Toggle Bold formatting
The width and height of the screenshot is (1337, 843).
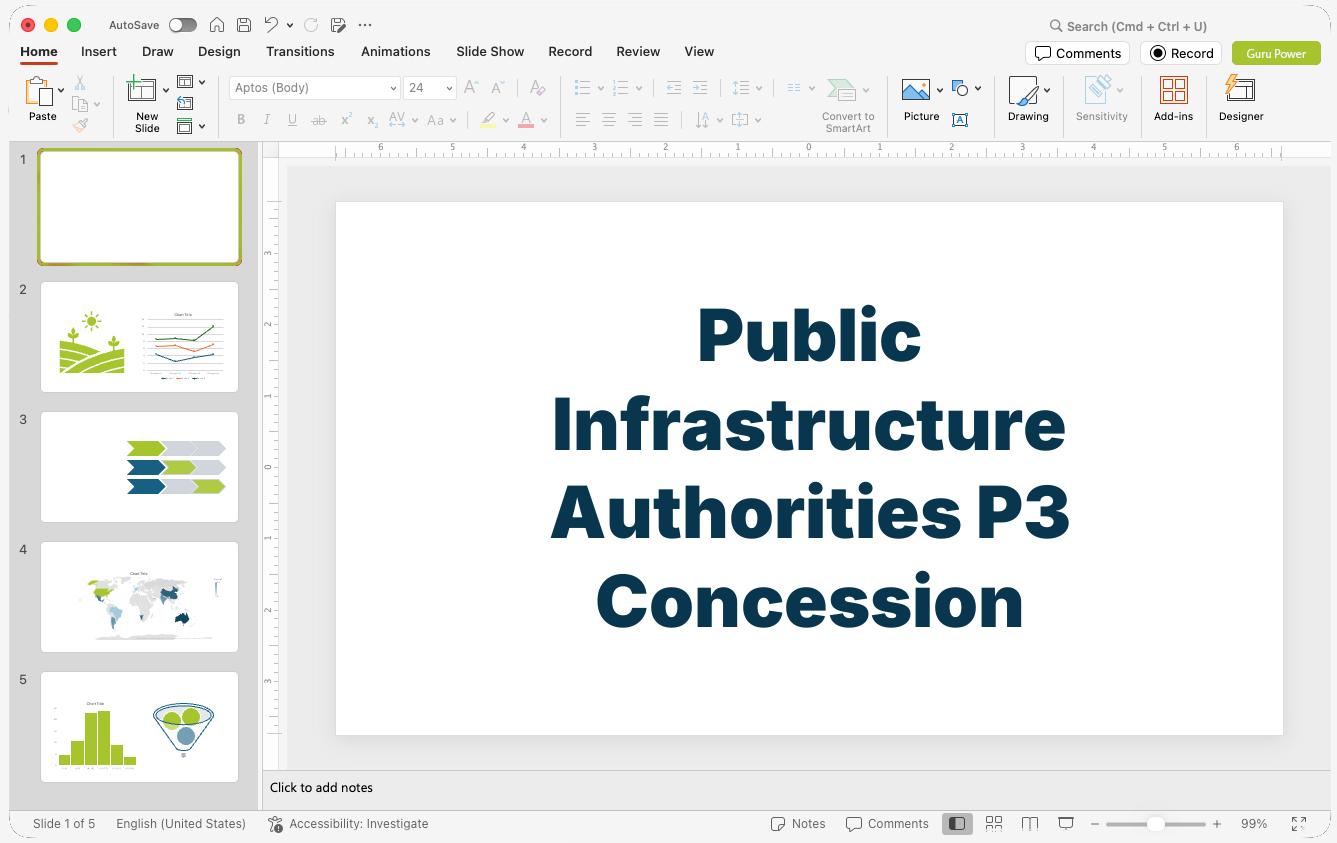point(241,120)
